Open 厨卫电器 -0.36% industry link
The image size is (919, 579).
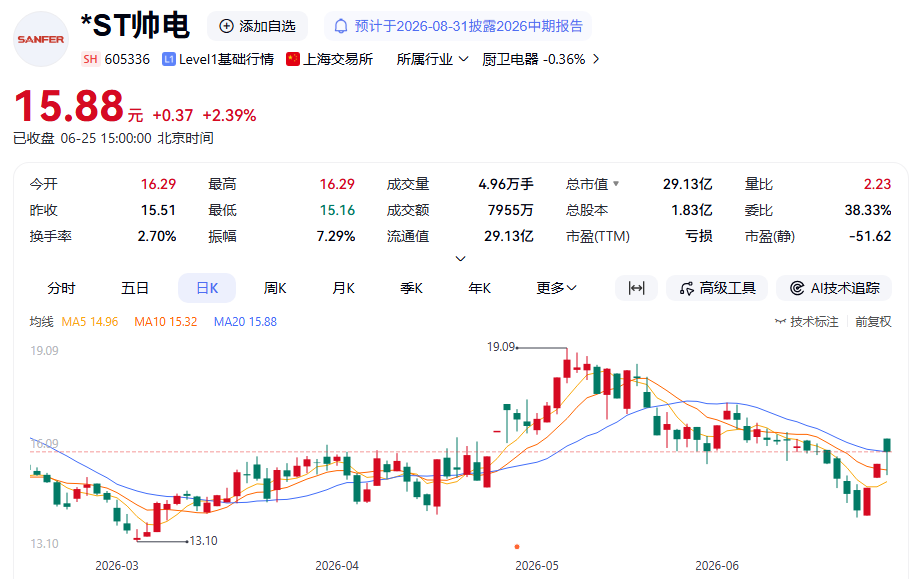coord(533,59)
